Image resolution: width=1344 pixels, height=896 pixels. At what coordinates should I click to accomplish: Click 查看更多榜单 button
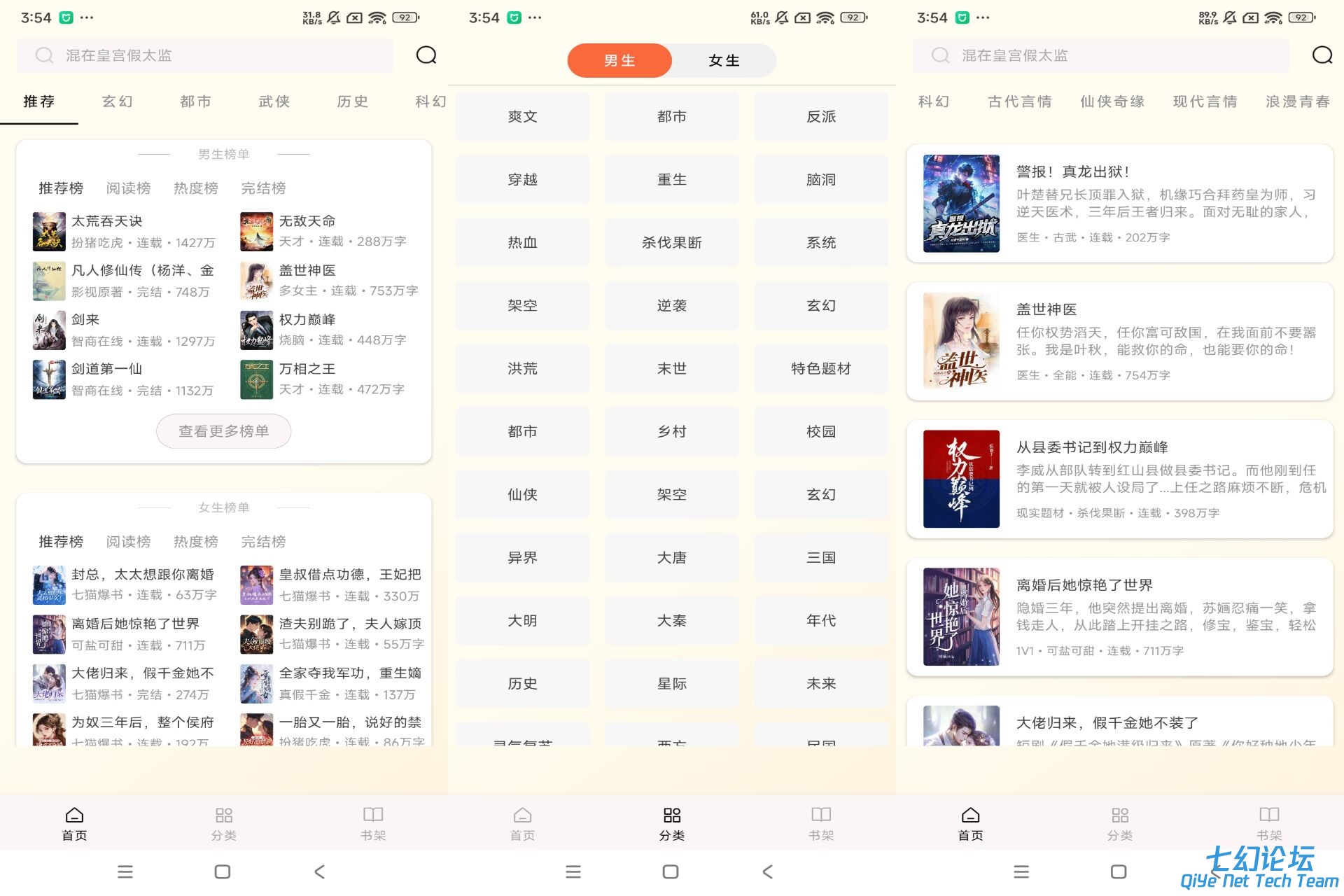pos(223,431)
